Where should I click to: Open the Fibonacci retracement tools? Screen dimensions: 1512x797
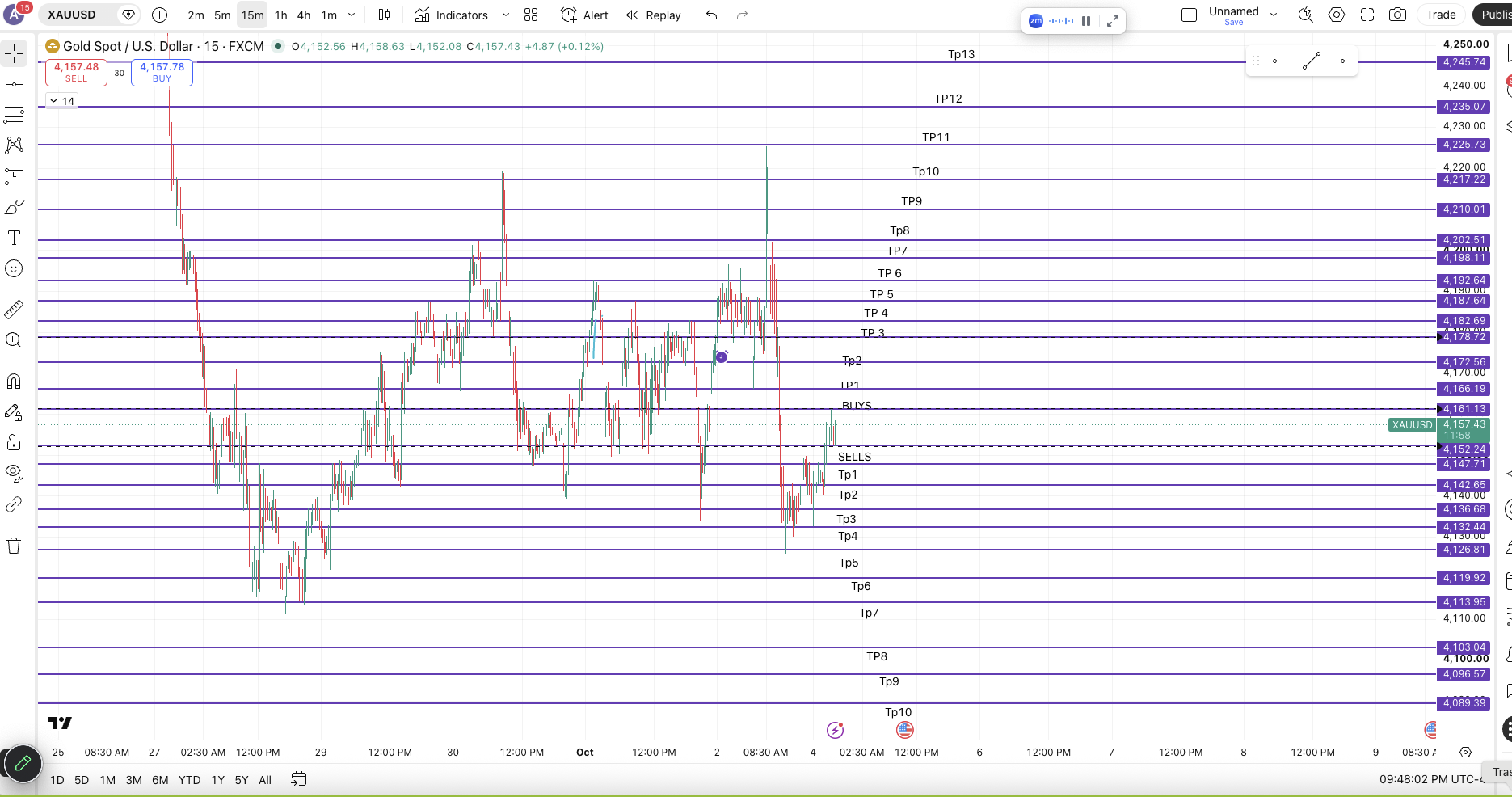15,115
